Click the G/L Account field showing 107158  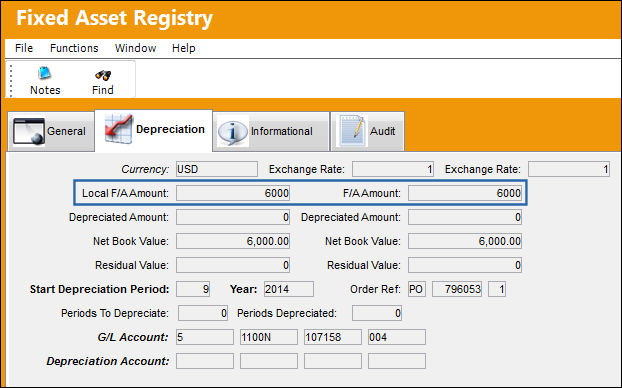(333, 337)
